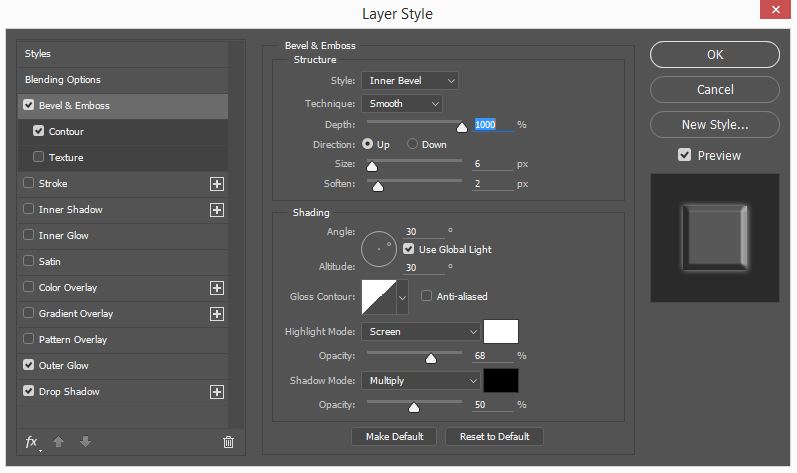797x473 pixels.
Task: Enable the Pattern Overlay checkbox
Action: click(x=28, y=338)
